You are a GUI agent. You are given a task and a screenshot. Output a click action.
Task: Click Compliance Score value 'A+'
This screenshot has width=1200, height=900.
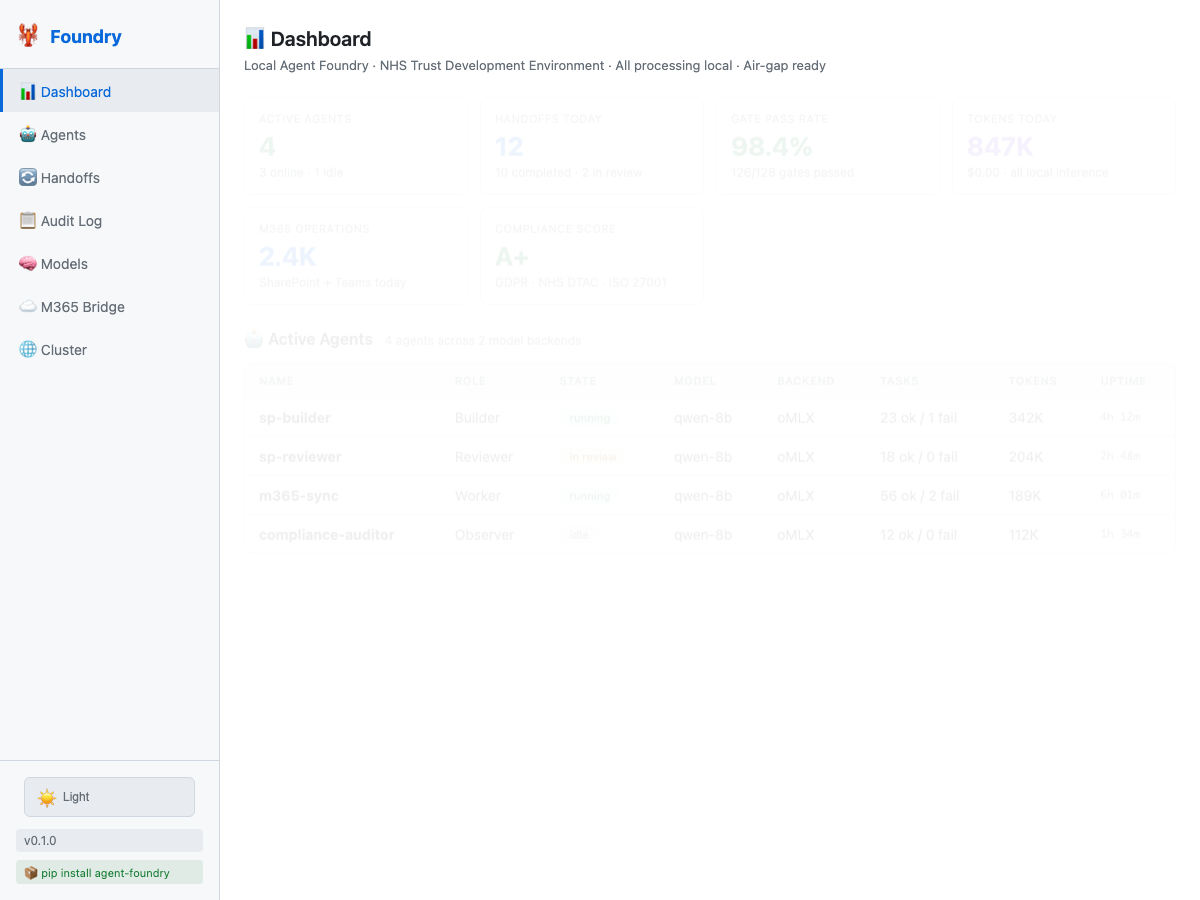pyautogui.click(x=512, y=257)
